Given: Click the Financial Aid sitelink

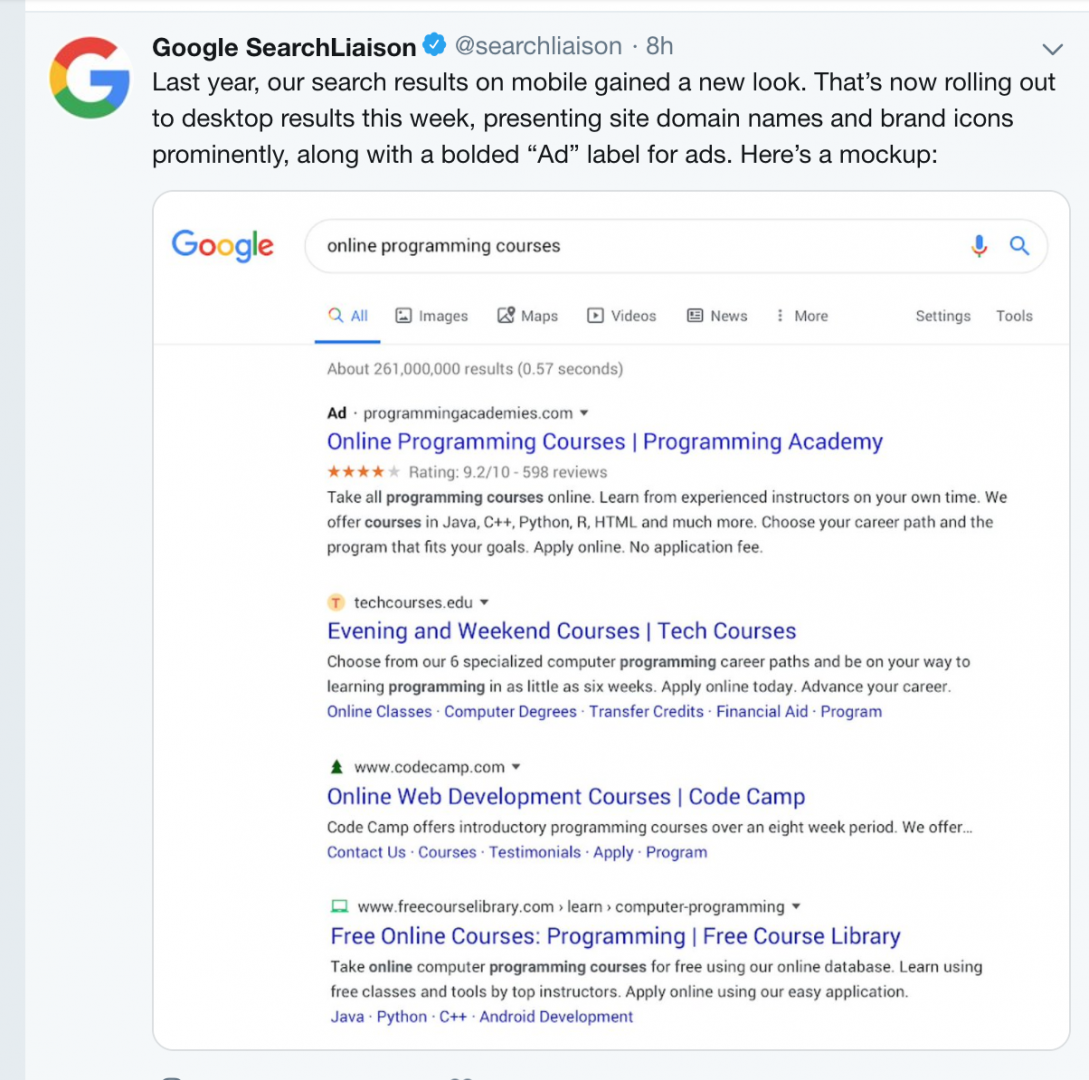Looking at the screenshot, I should coord(762,712).
